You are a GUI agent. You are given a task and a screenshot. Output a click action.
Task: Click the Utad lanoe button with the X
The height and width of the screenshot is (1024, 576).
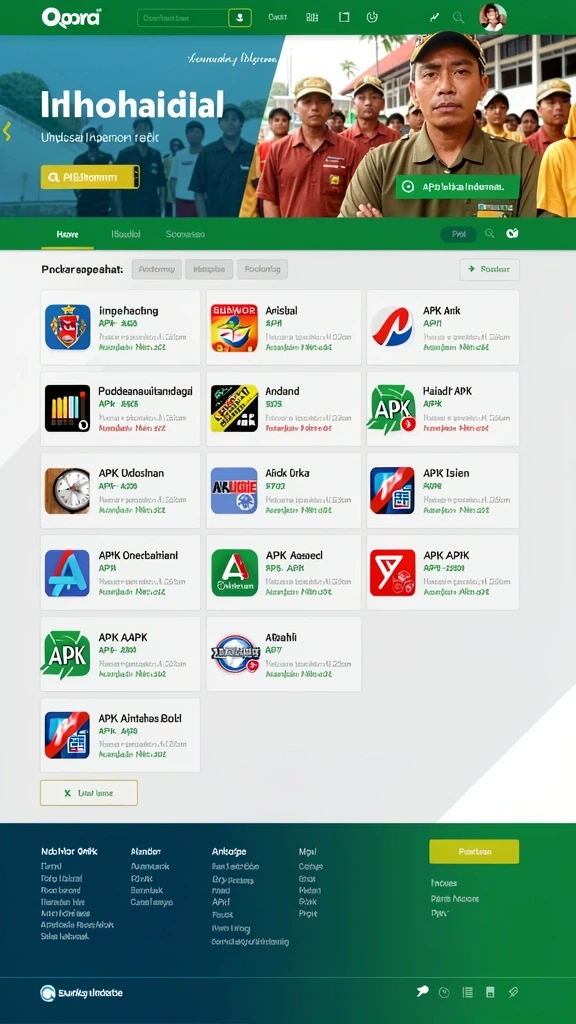[89, 793]
